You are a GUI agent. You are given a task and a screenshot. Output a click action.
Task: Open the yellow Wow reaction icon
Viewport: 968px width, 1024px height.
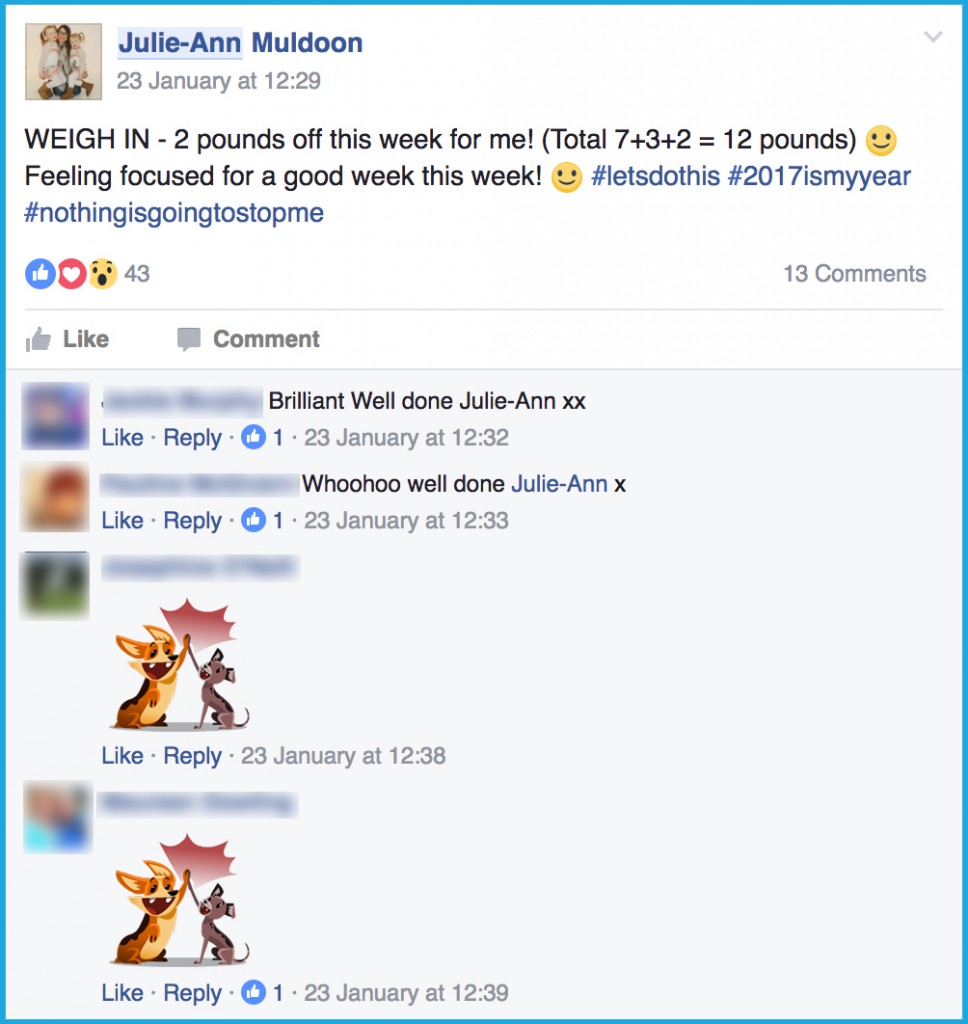103,274
